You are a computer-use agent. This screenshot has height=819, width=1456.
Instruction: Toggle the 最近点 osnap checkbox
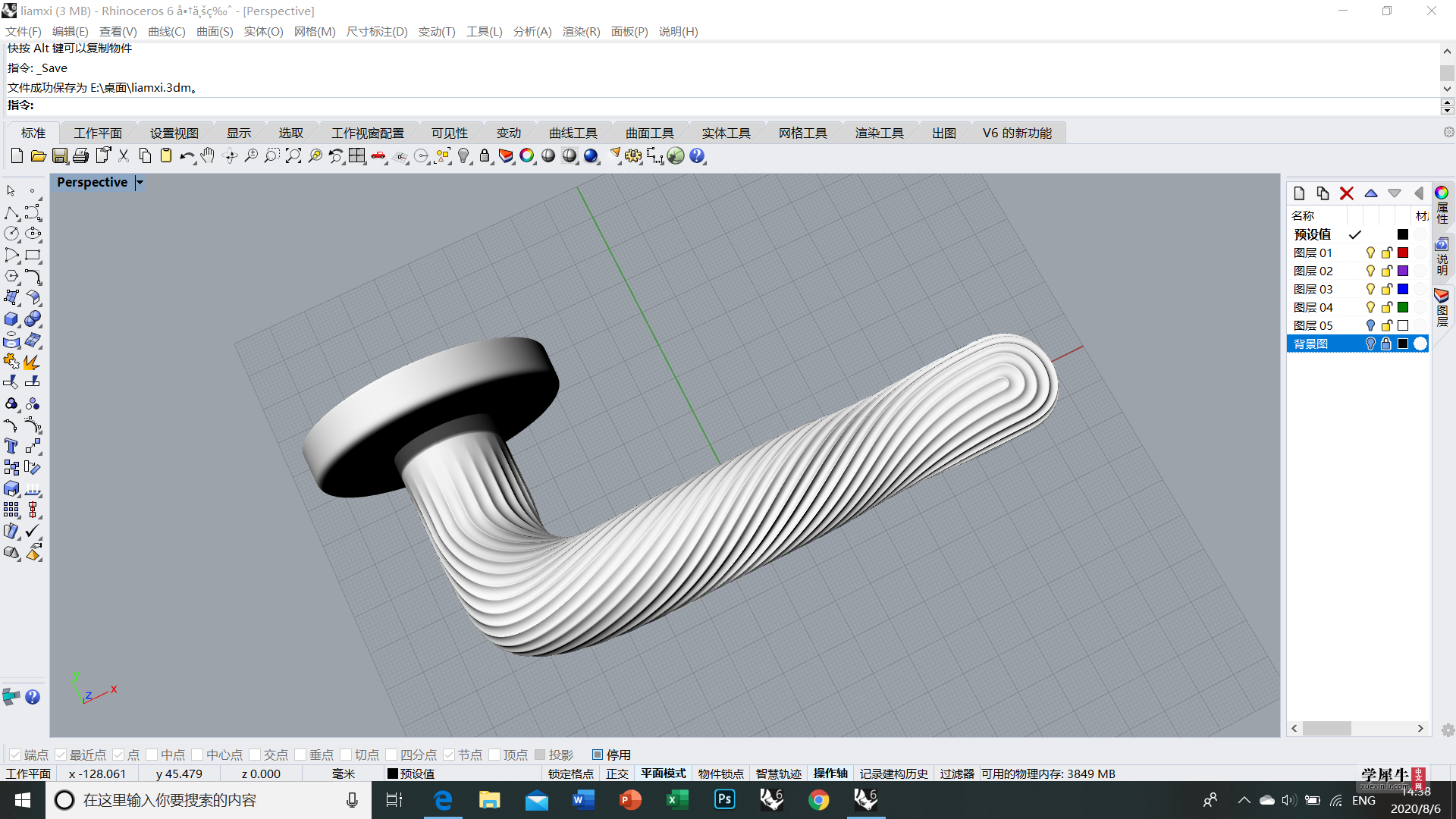pyautogui.click(x=61, y=755)
